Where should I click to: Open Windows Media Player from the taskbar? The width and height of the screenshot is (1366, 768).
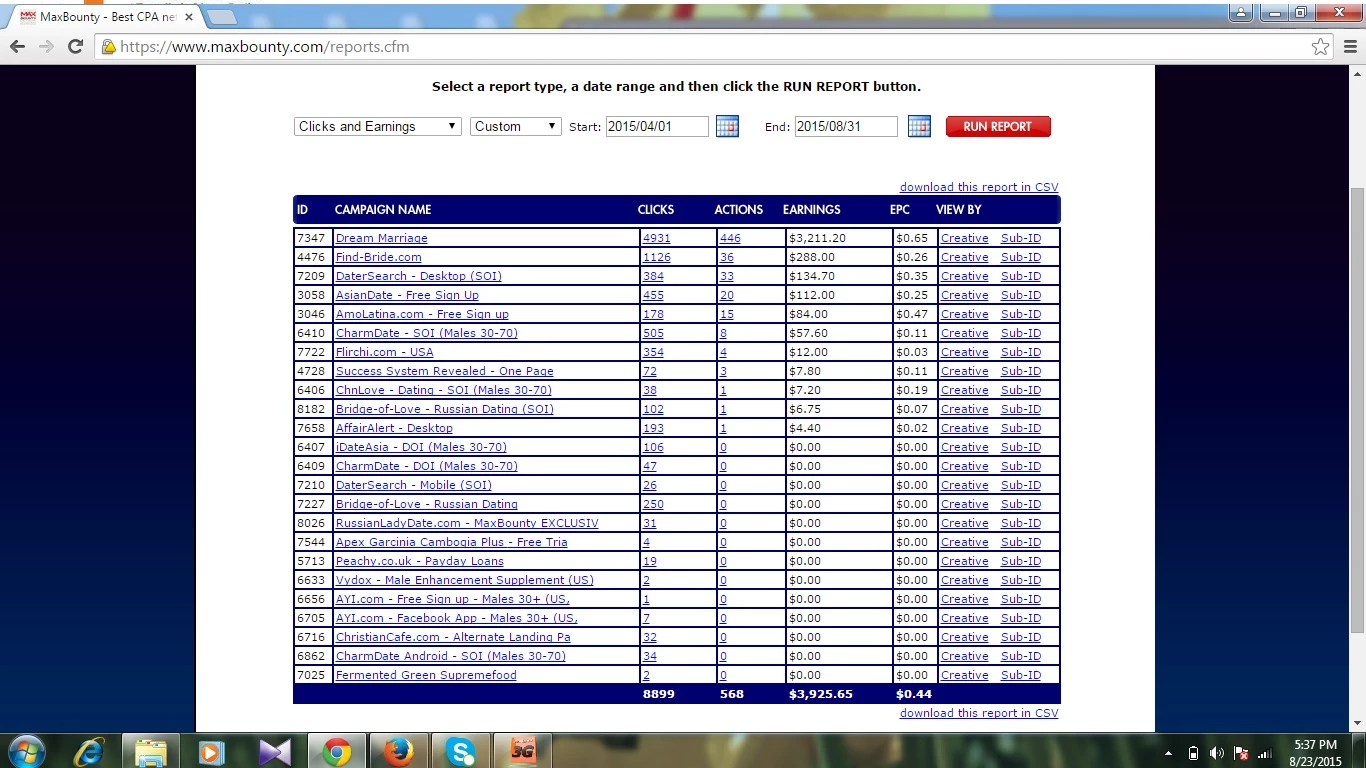coord(212,751)
